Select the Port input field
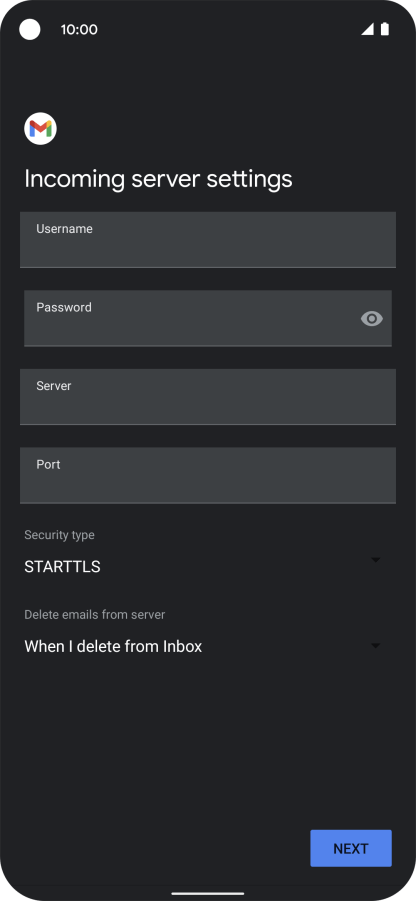 click(x=208, y=475)
